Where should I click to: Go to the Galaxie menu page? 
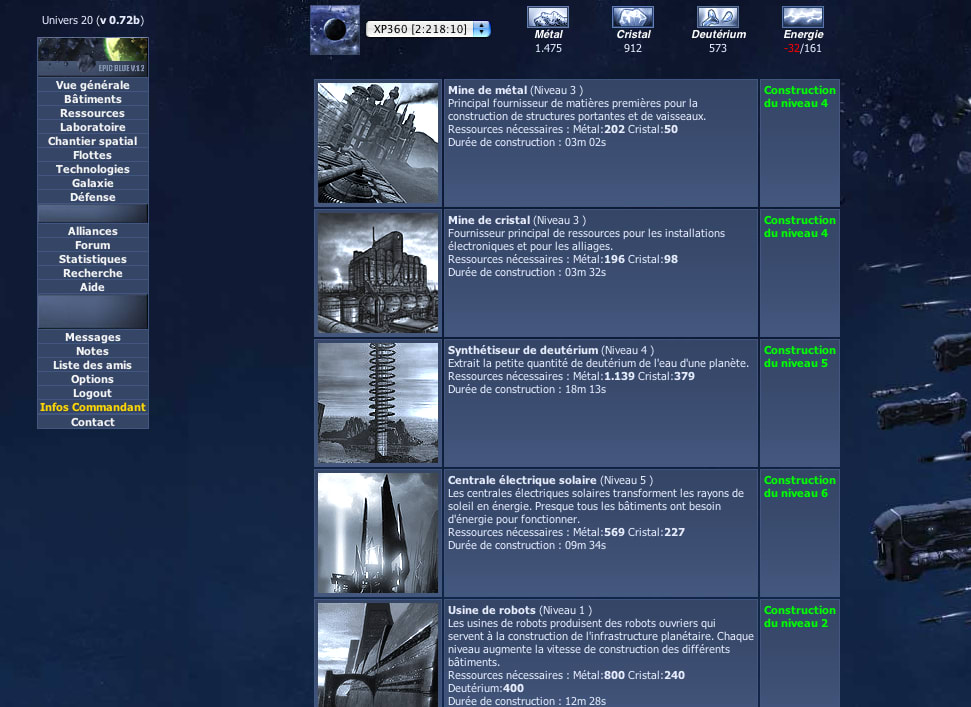tap(93, 183)
